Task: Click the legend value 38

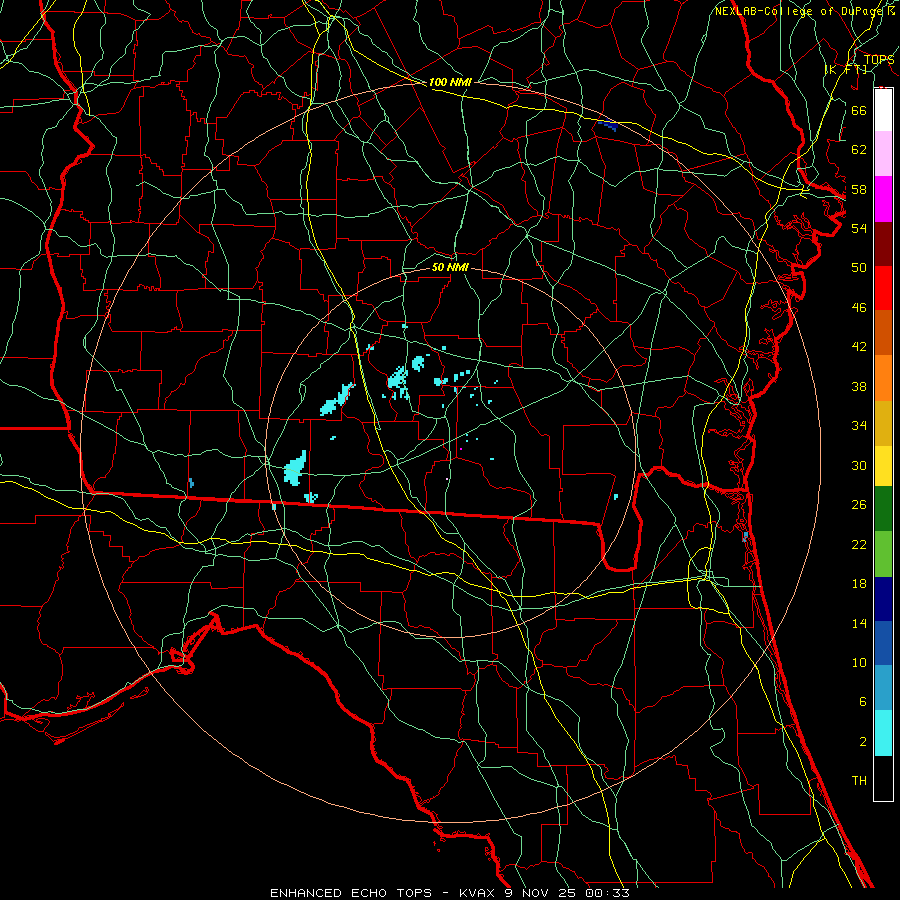Action: tap(859, 386)
